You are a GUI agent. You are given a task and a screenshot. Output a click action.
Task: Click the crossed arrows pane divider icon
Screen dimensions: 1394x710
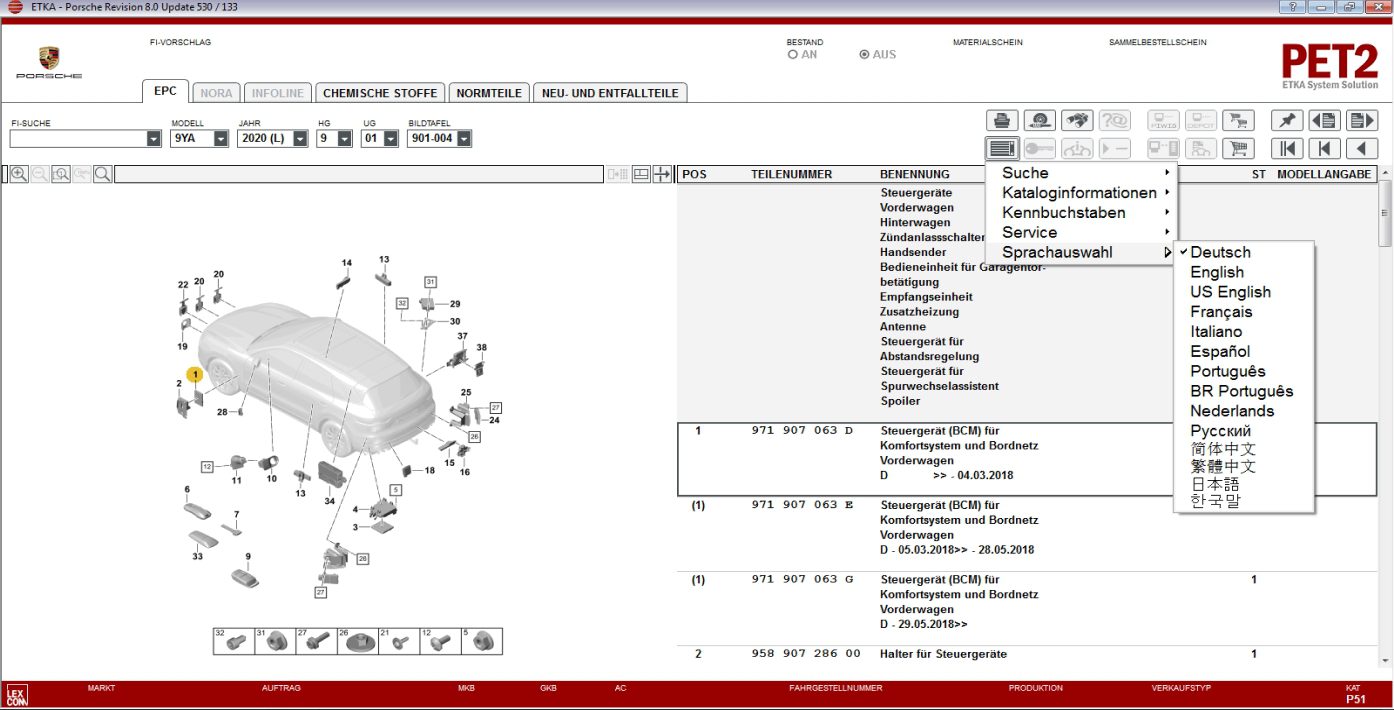coord(662,174)
